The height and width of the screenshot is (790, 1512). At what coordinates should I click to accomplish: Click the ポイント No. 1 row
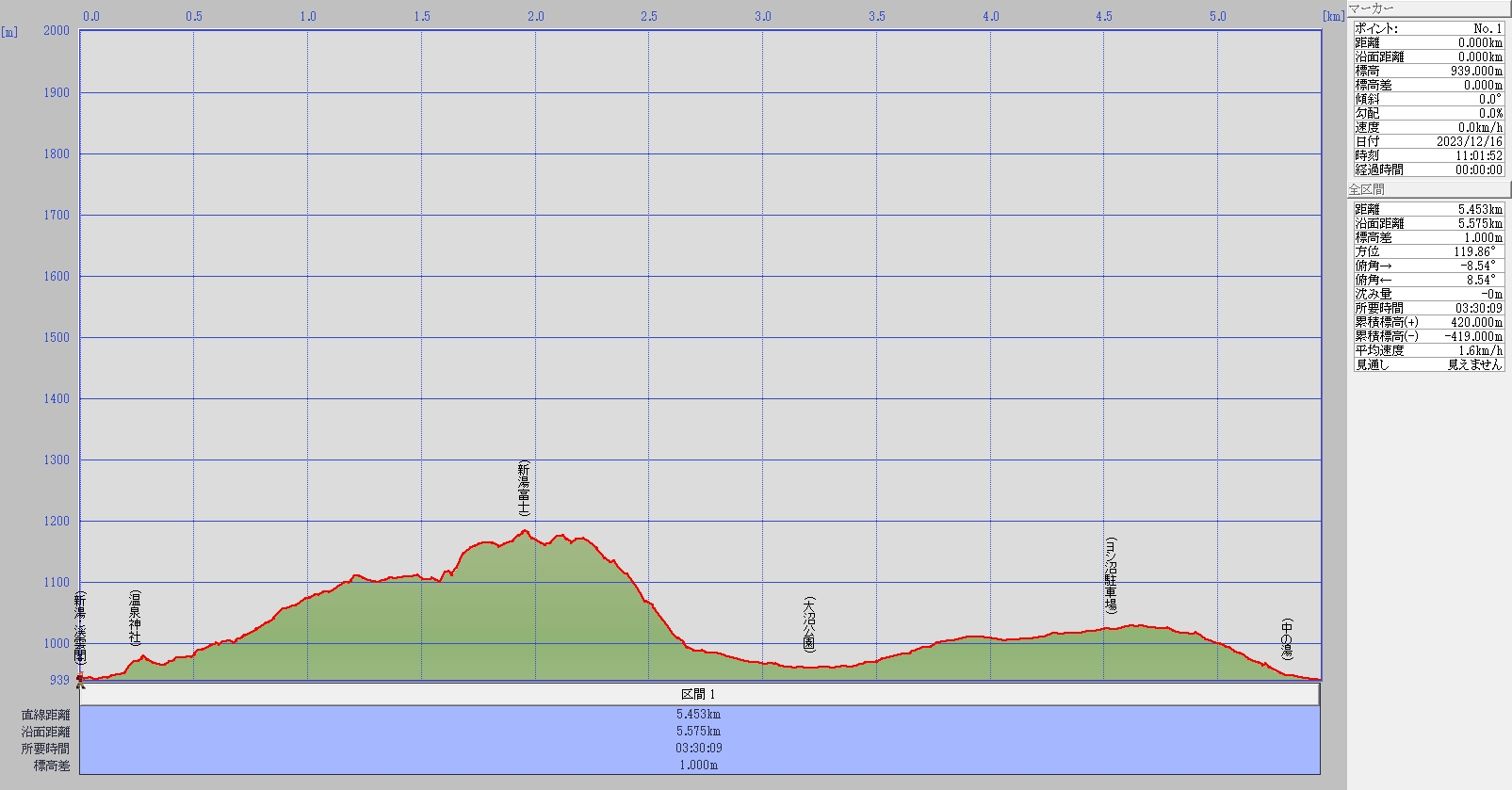tap(1428, 28)
